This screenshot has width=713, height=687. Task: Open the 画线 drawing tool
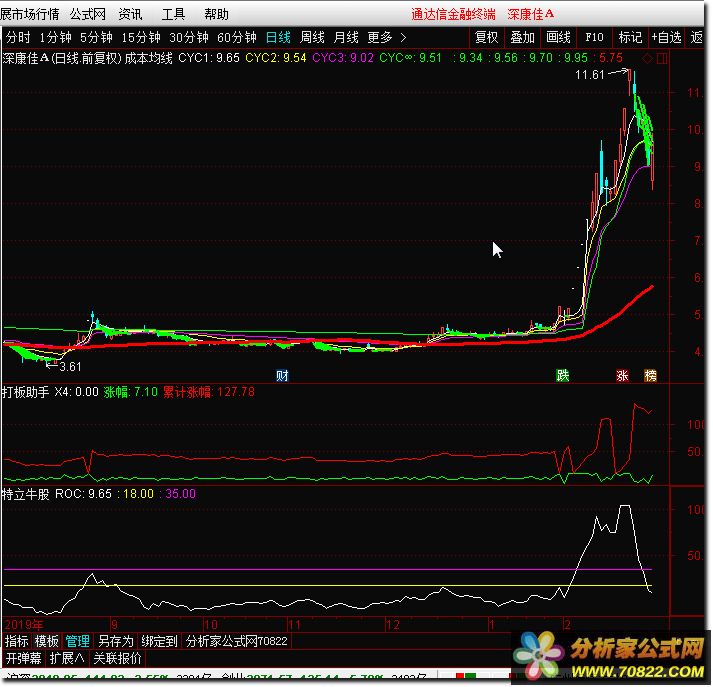[x=559, y=37]
